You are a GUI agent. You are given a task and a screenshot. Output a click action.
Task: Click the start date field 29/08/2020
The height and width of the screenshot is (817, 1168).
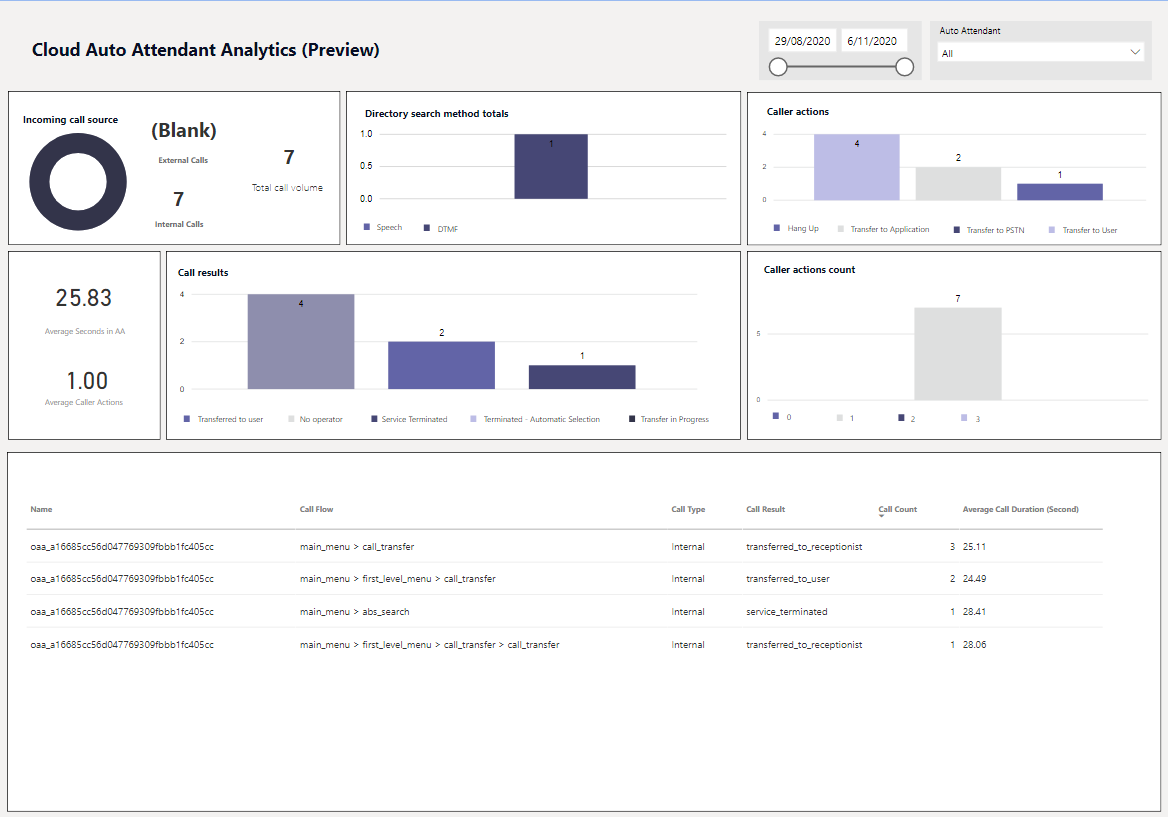pyautogui.click(x=802, y=41)
